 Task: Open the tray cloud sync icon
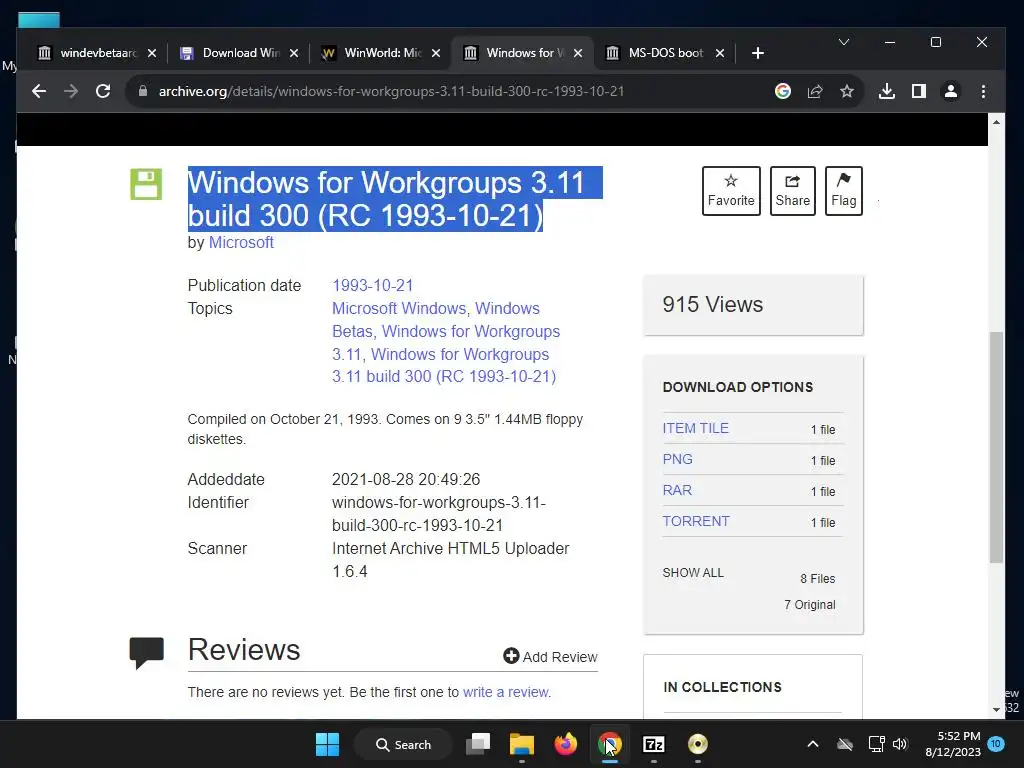(845, 744)
